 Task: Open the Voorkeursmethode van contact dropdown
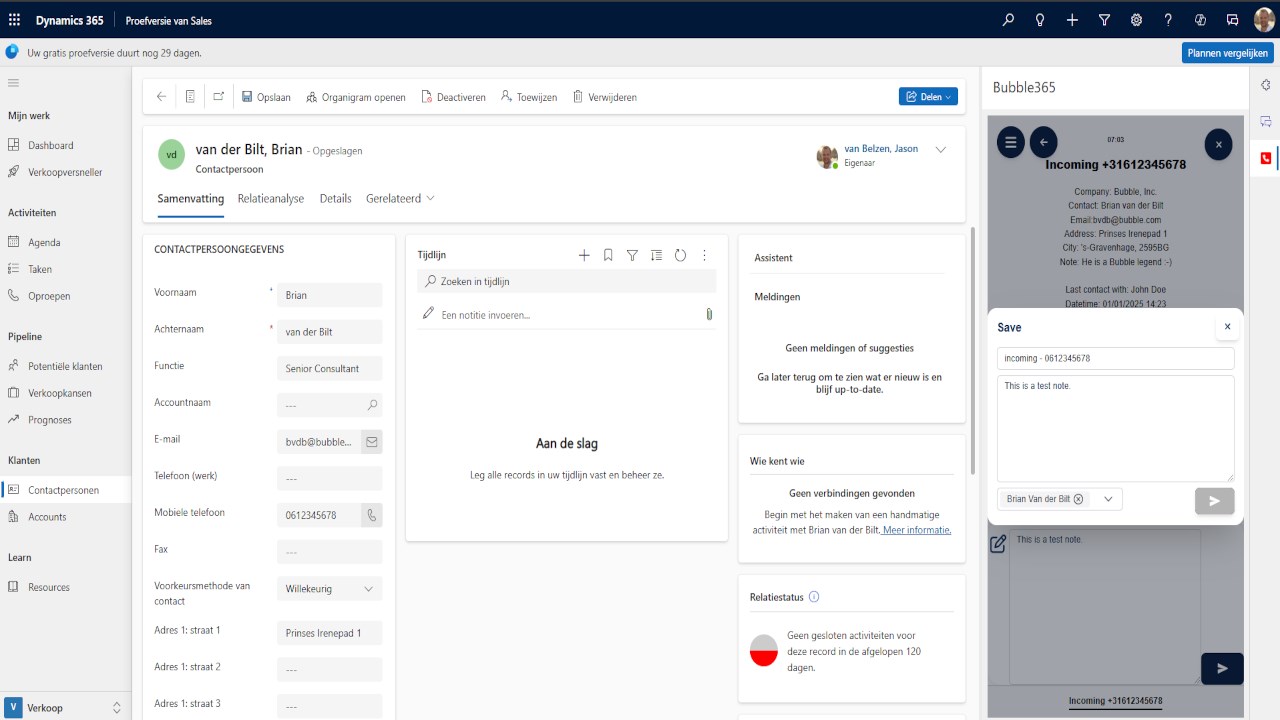tap(330, 589)
